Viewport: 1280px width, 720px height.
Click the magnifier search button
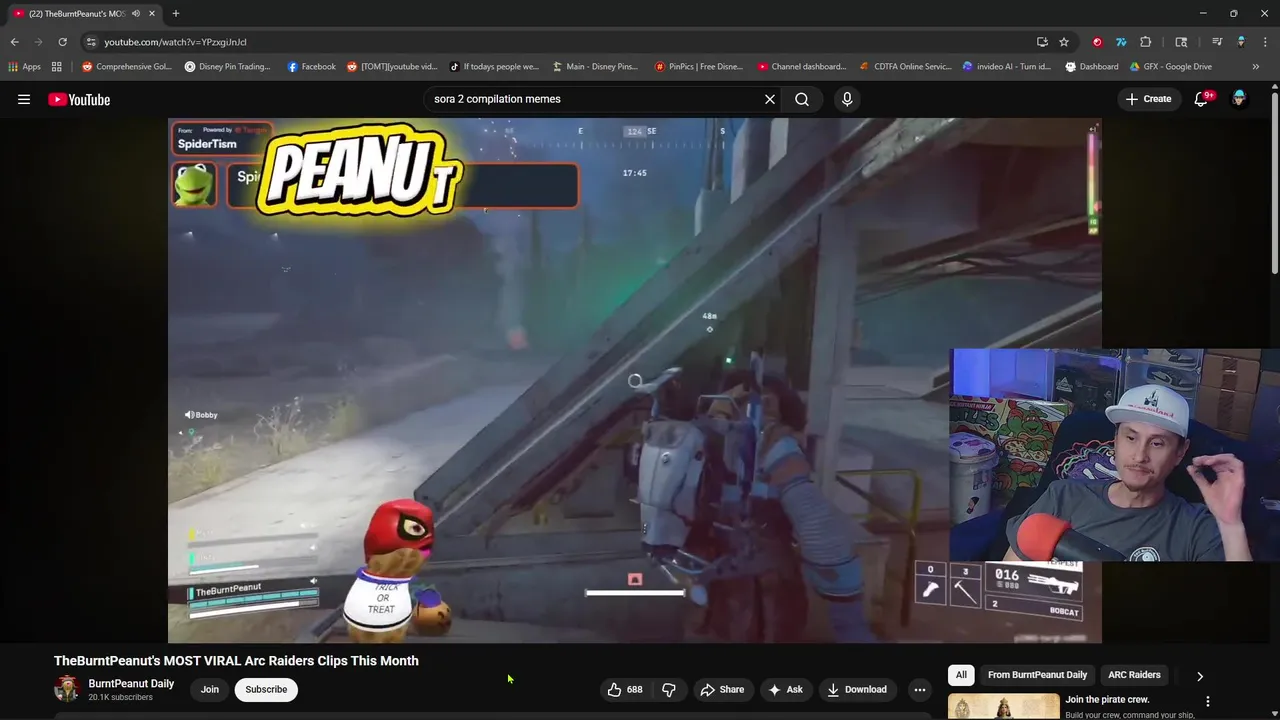pos(802,99)
